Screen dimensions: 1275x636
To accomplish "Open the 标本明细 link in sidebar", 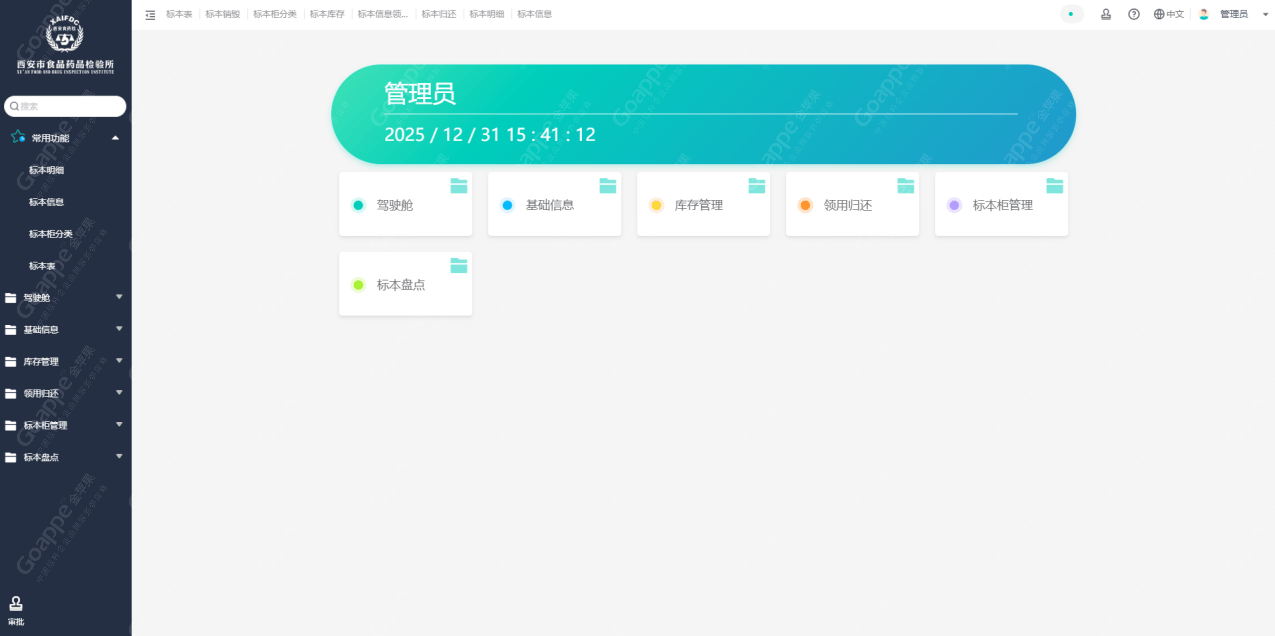I will point(47,170).
